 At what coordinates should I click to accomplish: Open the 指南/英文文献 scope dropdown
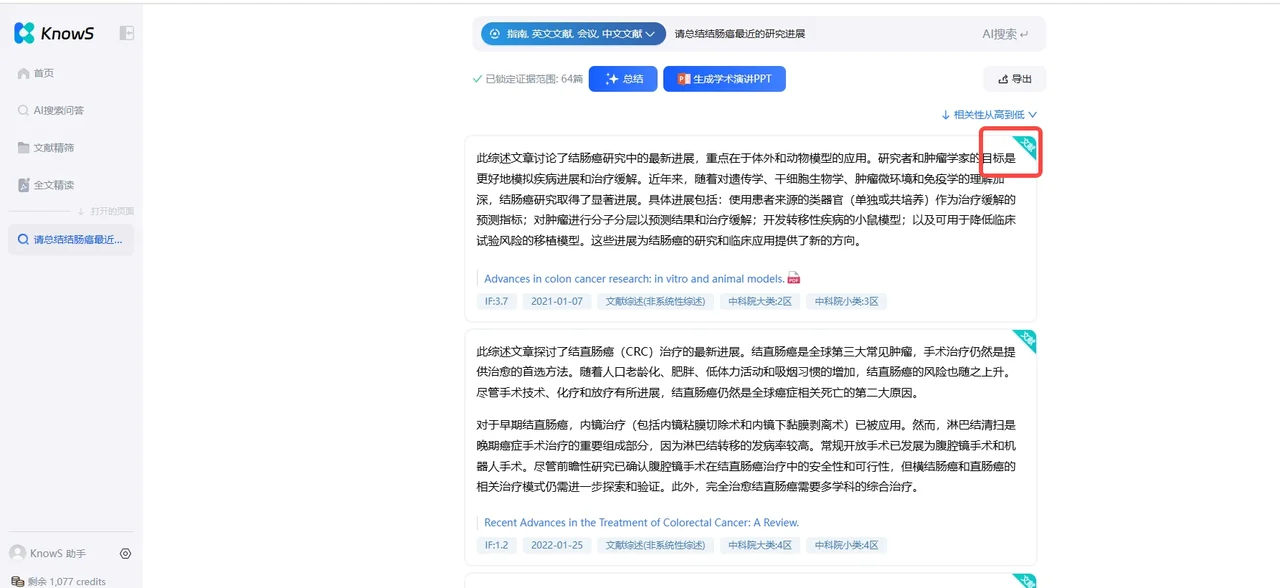pyautogui.click(x=571, y=33)
